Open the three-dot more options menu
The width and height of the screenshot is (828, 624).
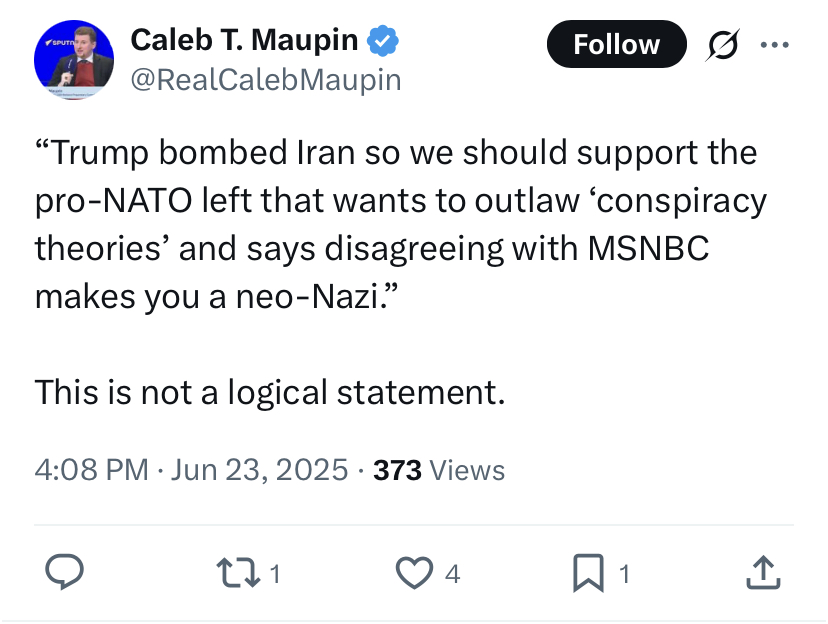(x=775, y=45)
